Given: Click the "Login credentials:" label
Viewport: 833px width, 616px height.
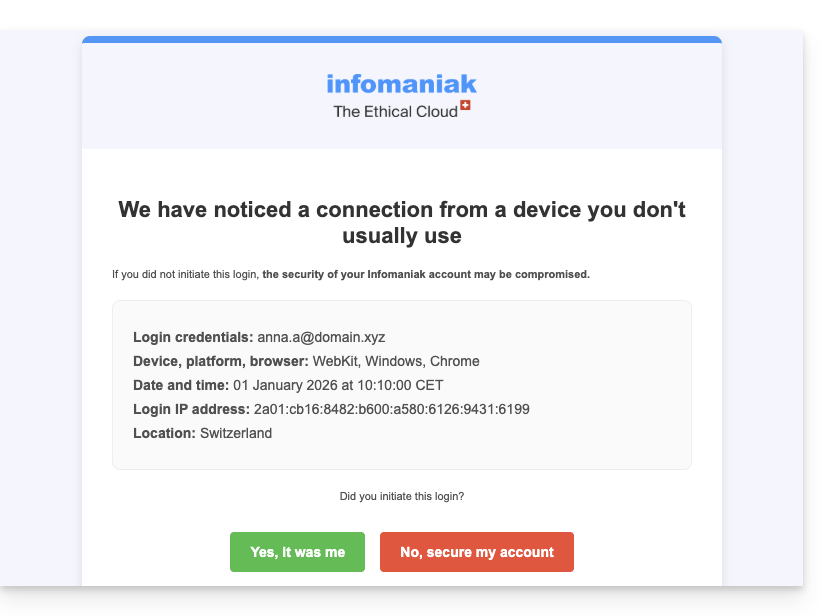Looking at the screenshot, I should click(193, 337).
